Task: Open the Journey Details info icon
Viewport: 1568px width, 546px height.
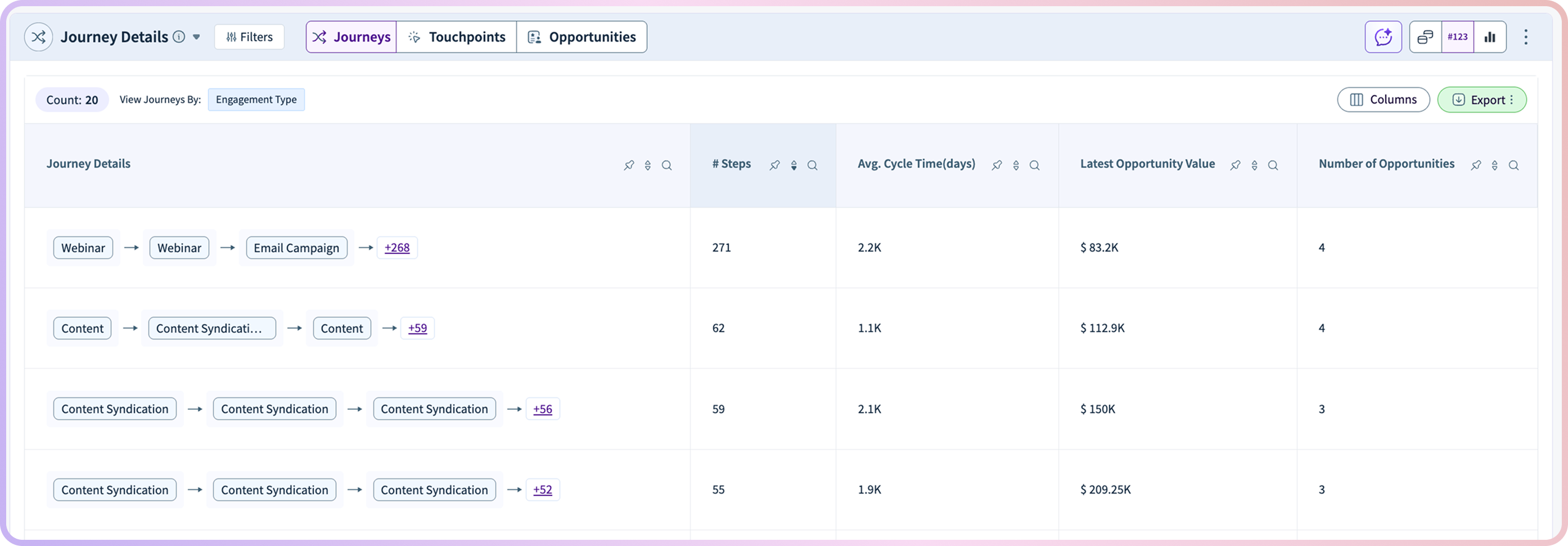Action: pos(179,37)
